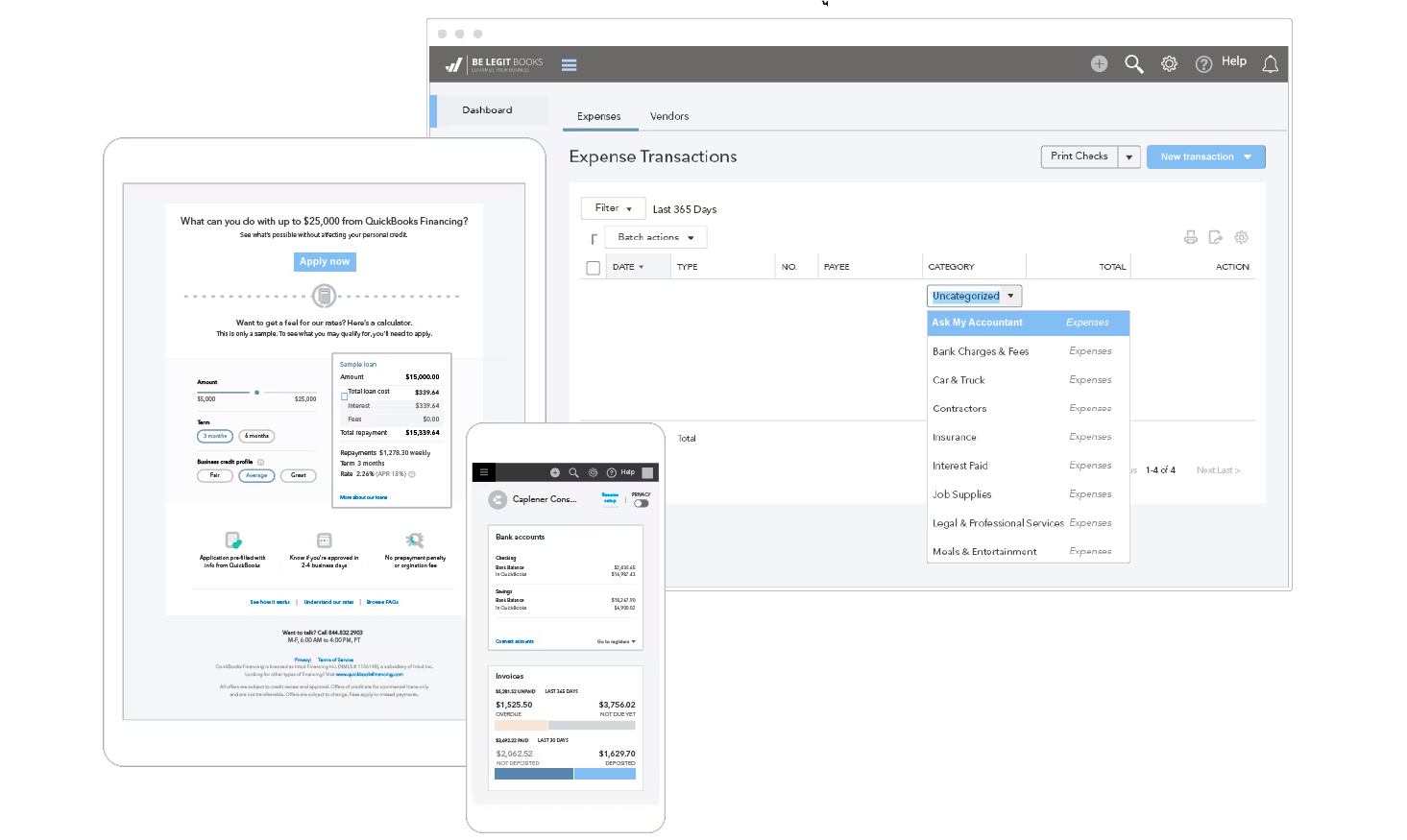Select the Great credit profile option
This screenshot has height=840, width=1407.
click(299, 475)
